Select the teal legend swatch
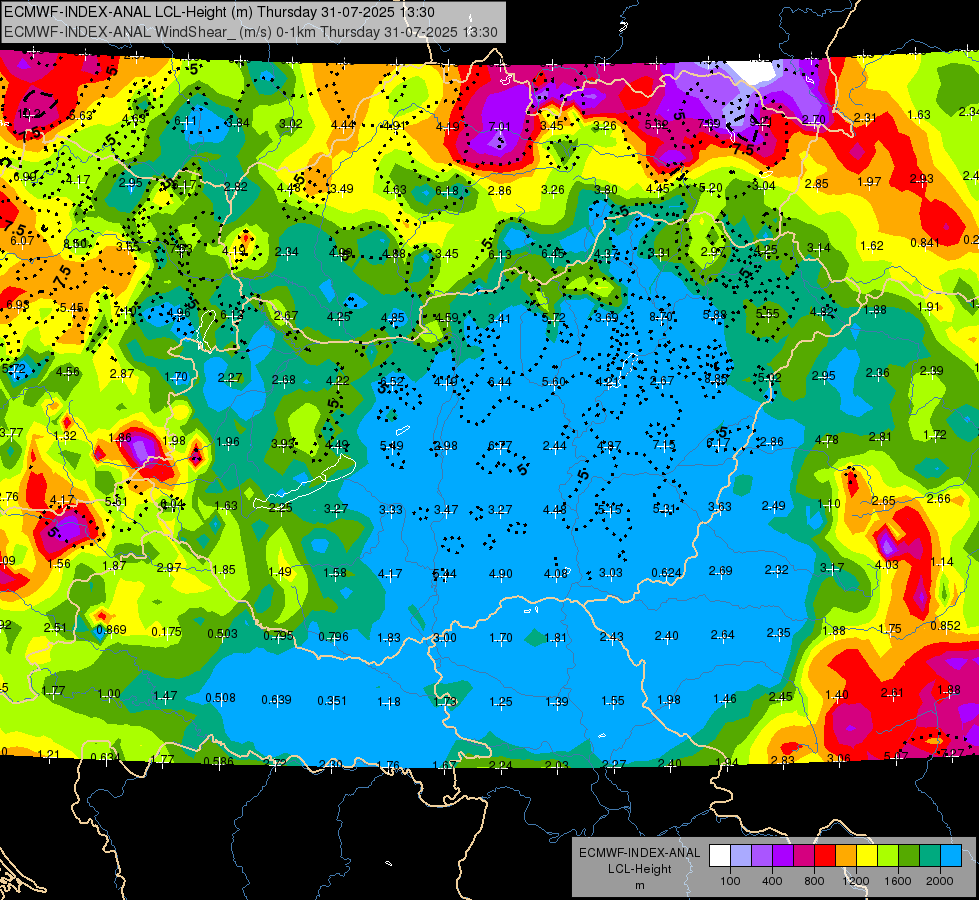This screenshot has width=979, height=900. click(x=930, y=856)
